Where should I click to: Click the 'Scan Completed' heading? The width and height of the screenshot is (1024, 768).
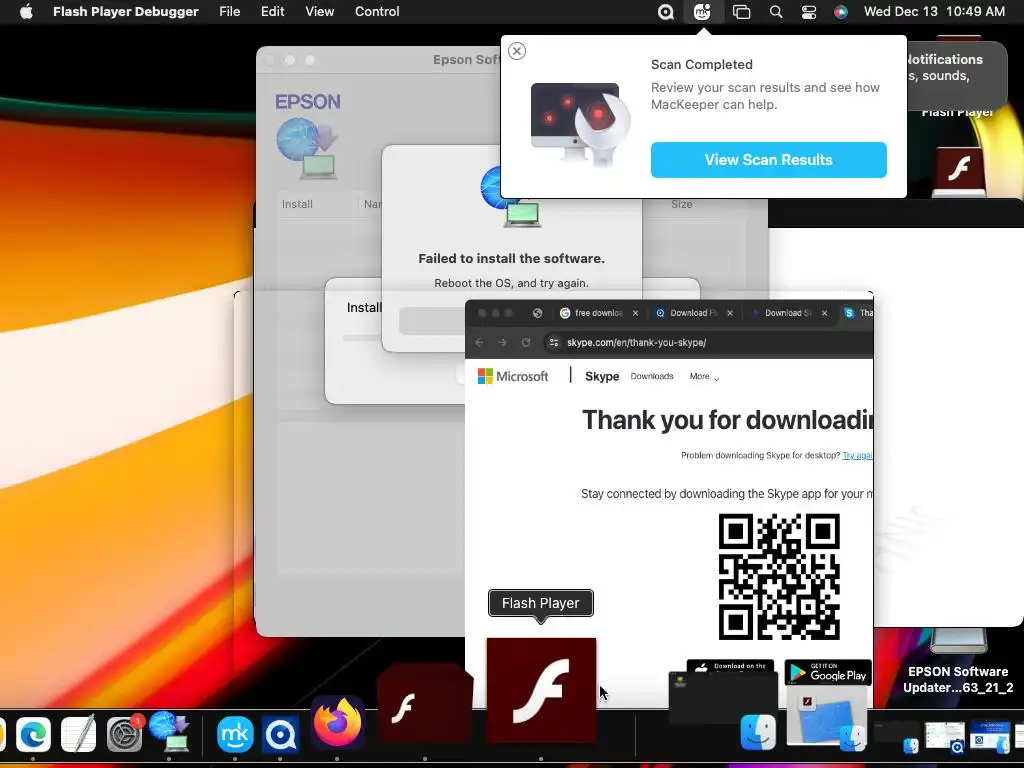(701, 65)
